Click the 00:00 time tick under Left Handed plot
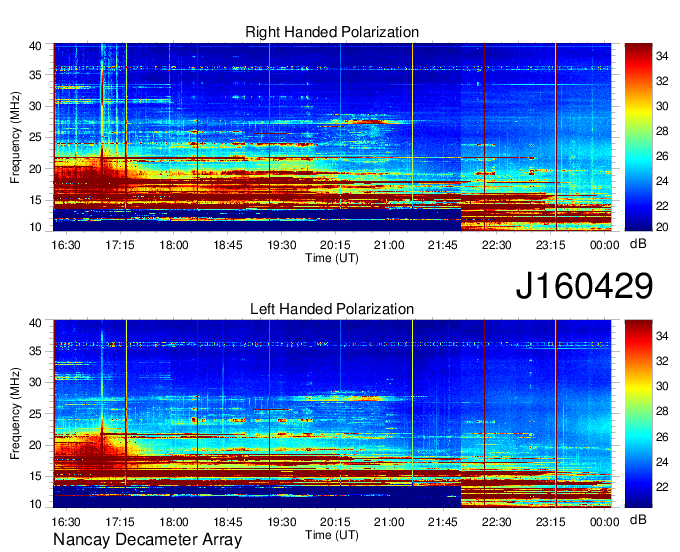This screenshot has width=680, height=552. pos(605,522)
